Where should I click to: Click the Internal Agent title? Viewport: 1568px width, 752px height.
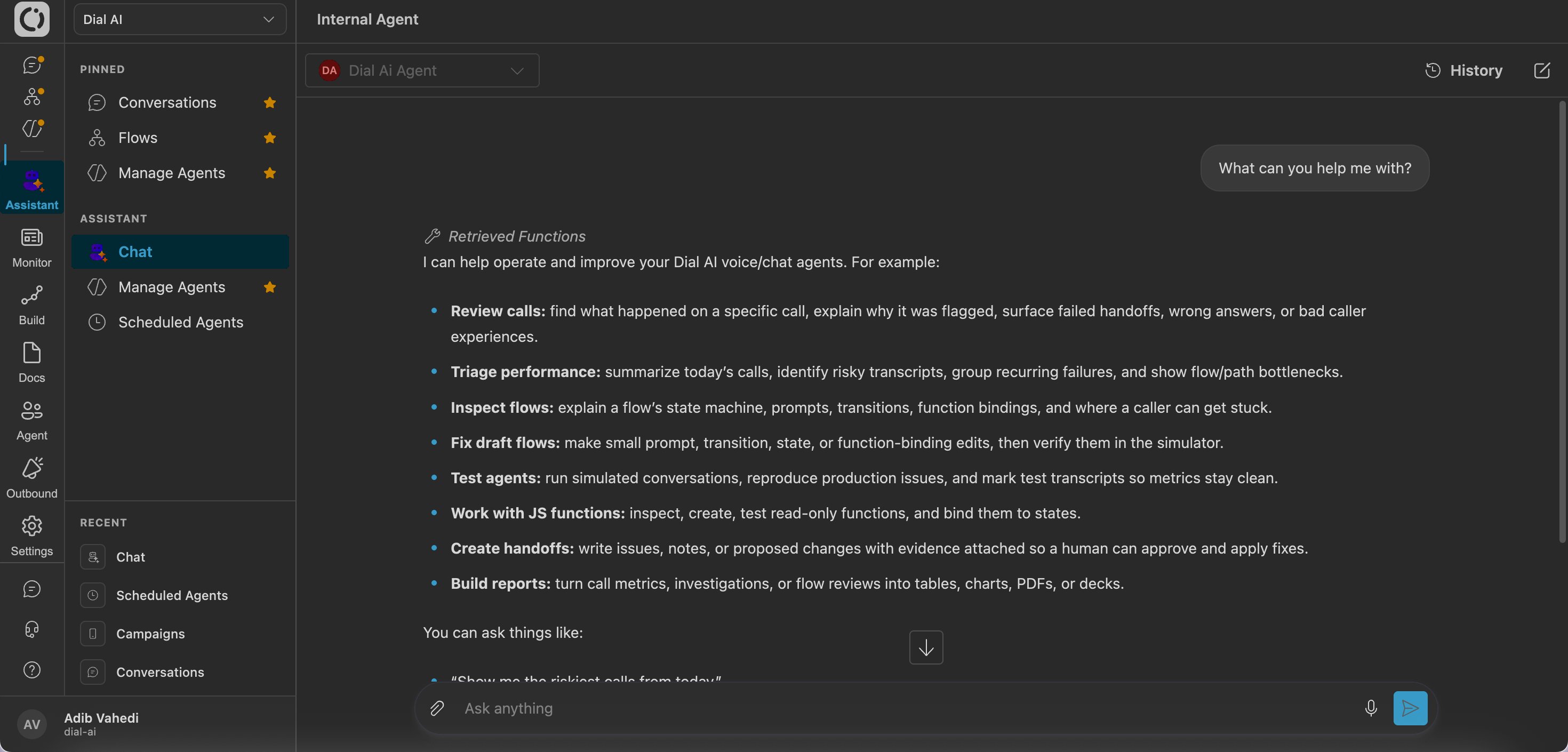click(x=367, y=20)
